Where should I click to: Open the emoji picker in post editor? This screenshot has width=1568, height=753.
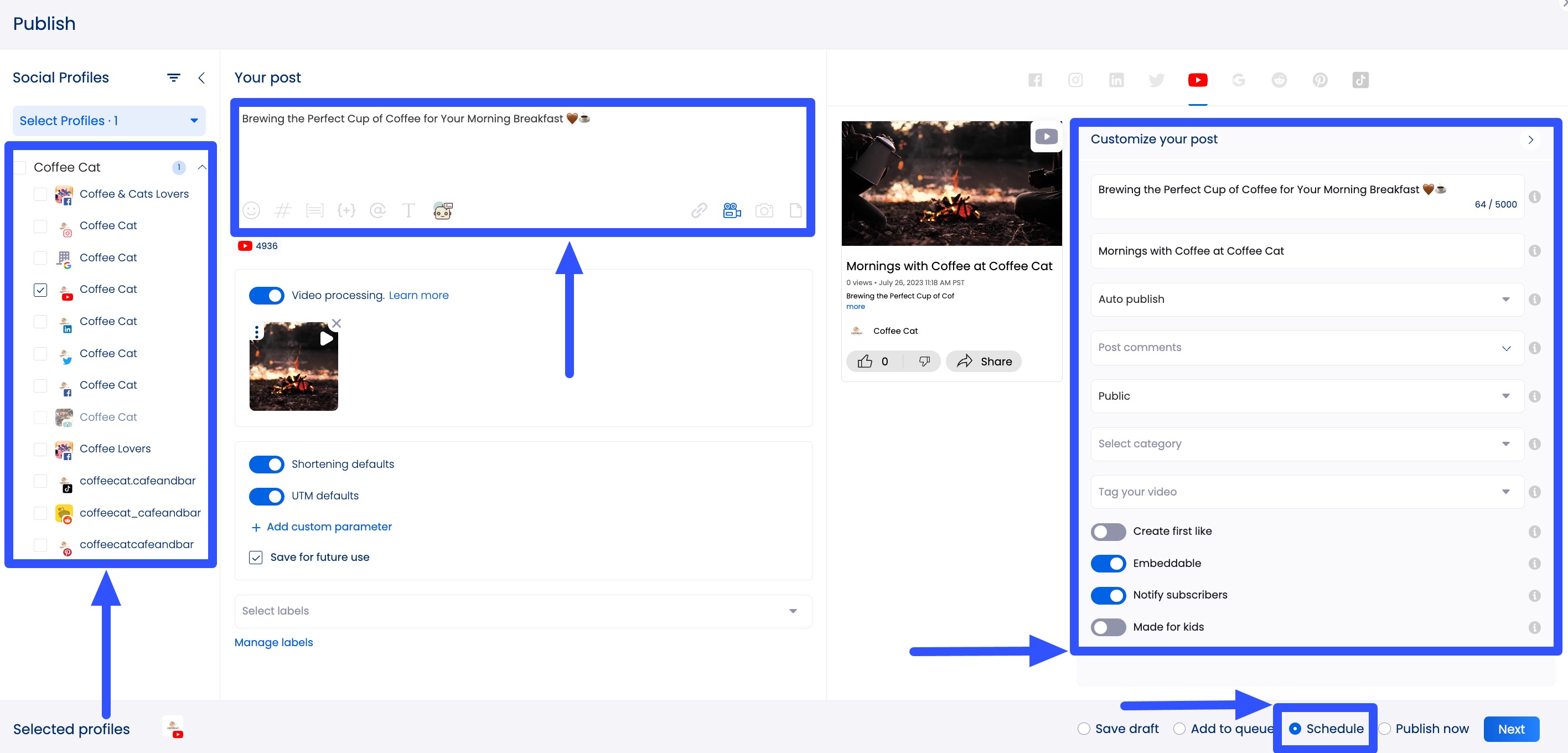coord(251,210)
